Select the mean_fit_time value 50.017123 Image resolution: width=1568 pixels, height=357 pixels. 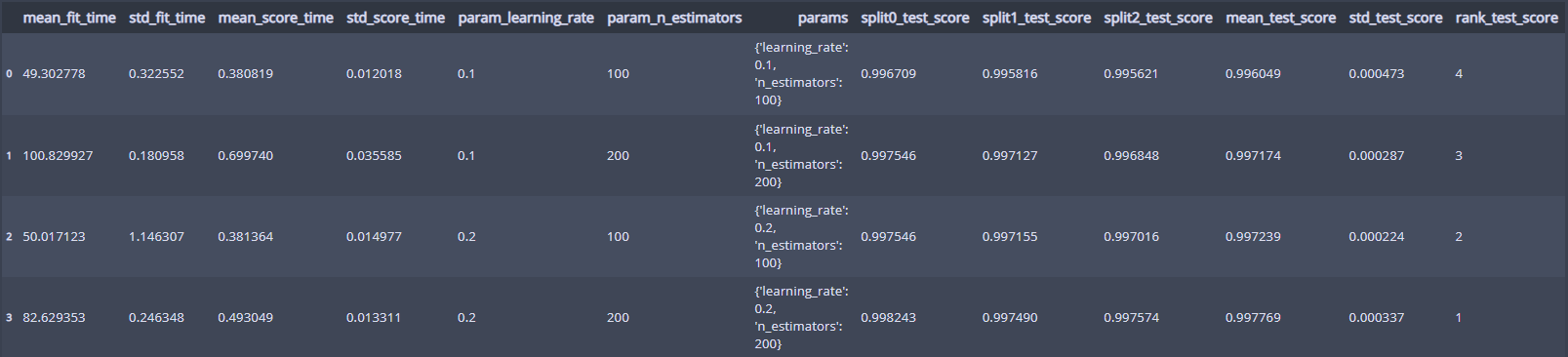coord(54,237)
